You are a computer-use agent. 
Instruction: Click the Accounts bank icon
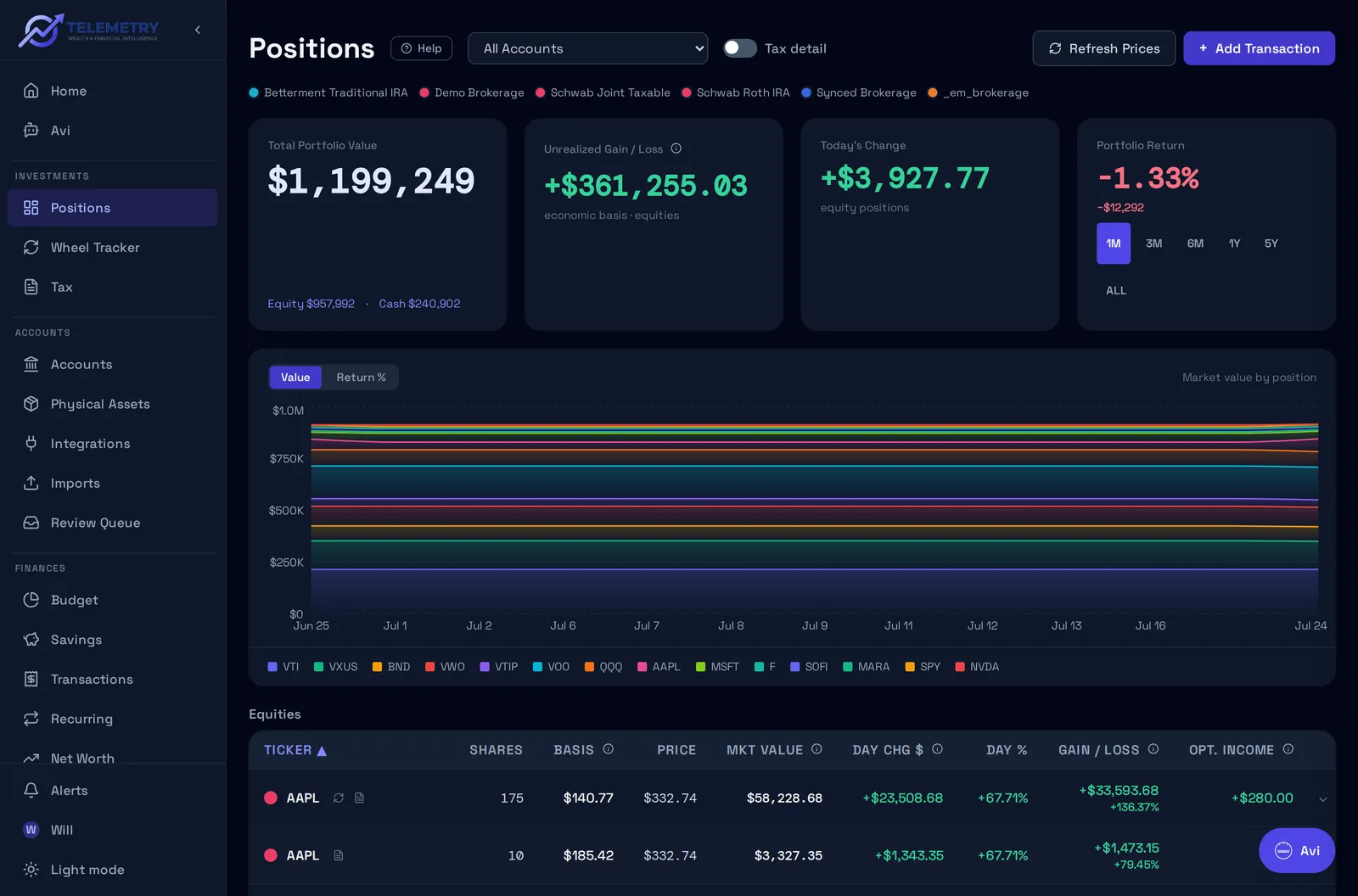point(31,364)
